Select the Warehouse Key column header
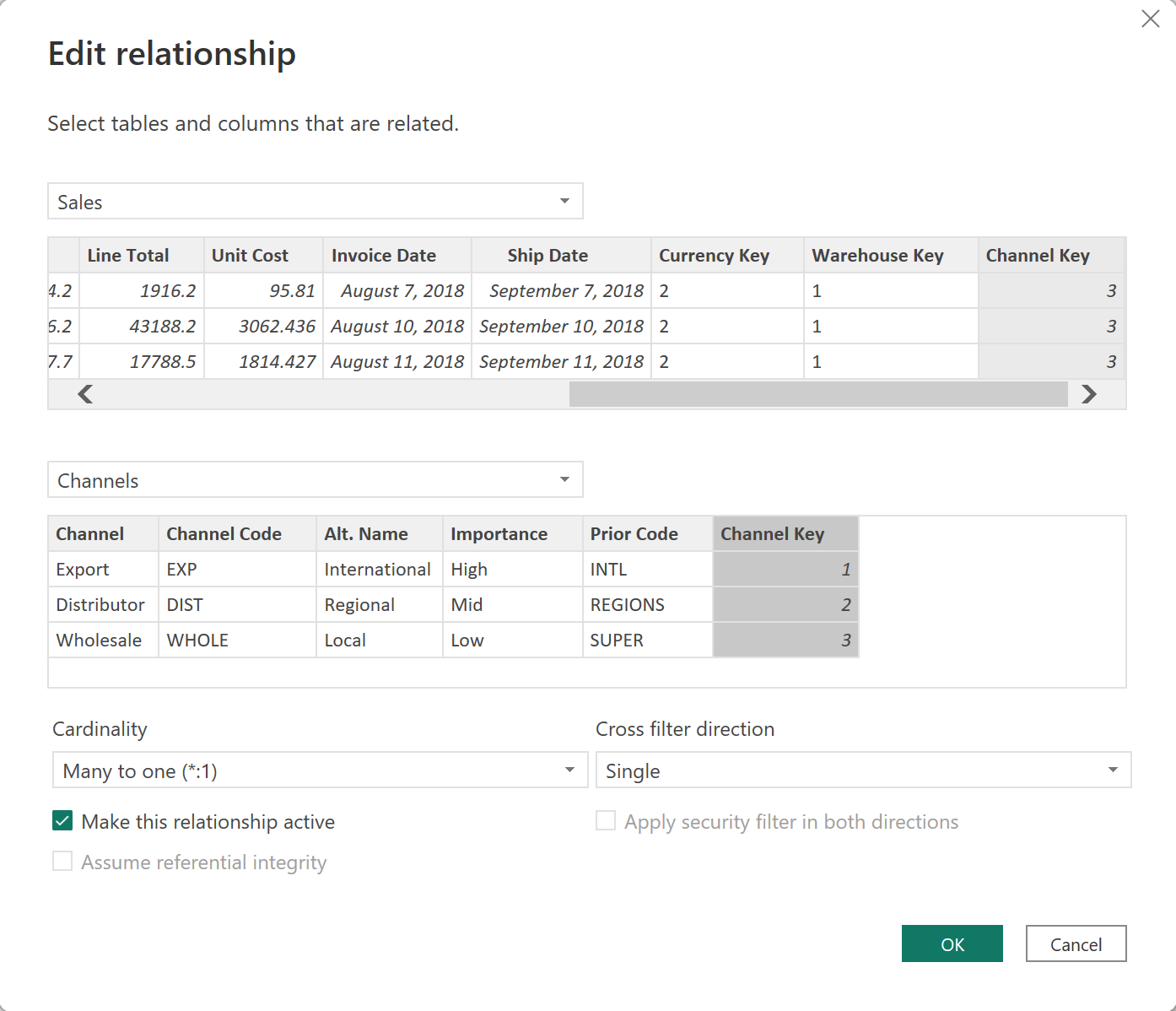The height and width of the screenshot is (1011, 1176). tap(890, 256)
